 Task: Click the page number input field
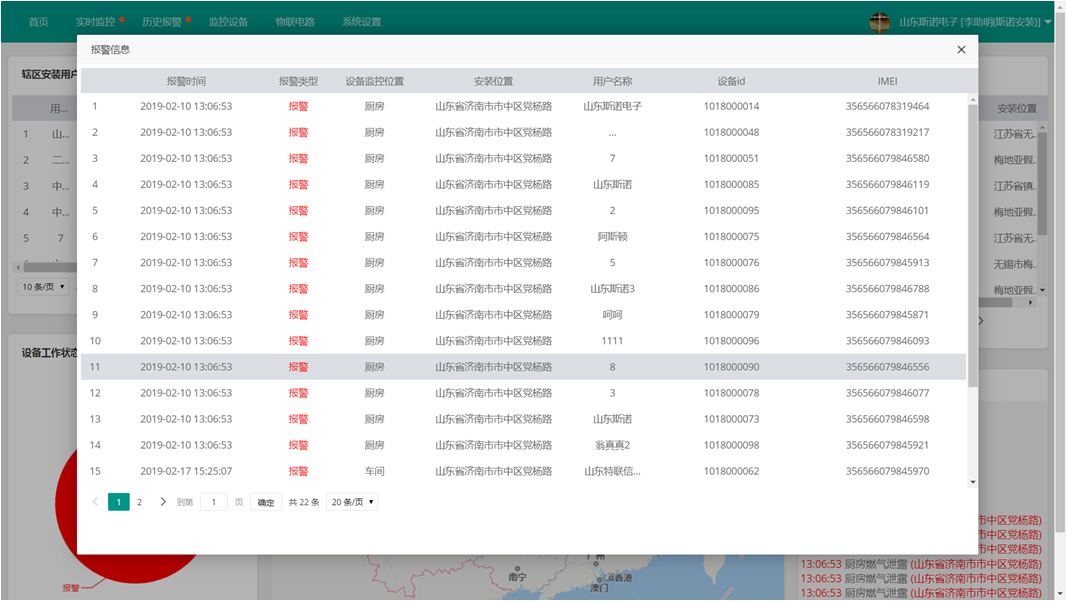coord(214,501)
